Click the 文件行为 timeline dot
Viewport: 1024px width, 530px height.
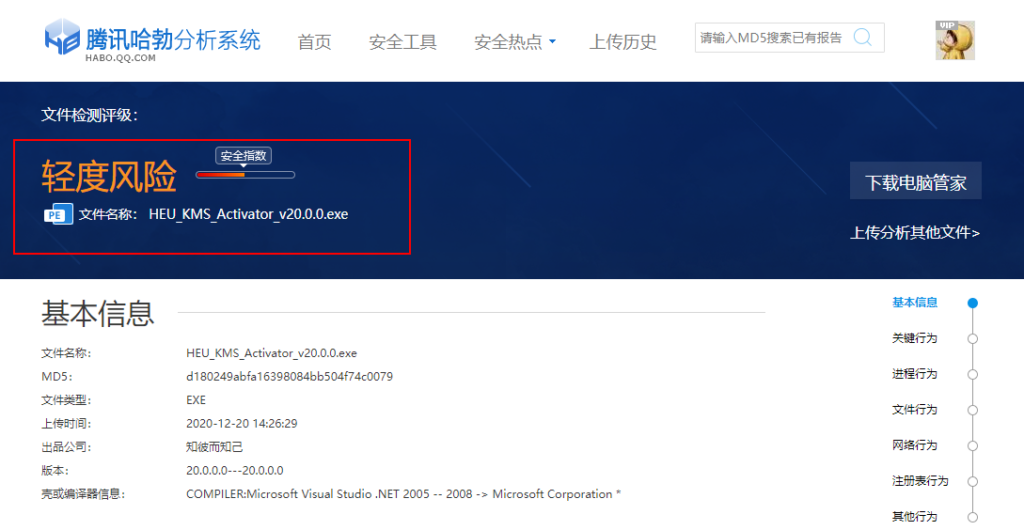(x=972, y=411)
